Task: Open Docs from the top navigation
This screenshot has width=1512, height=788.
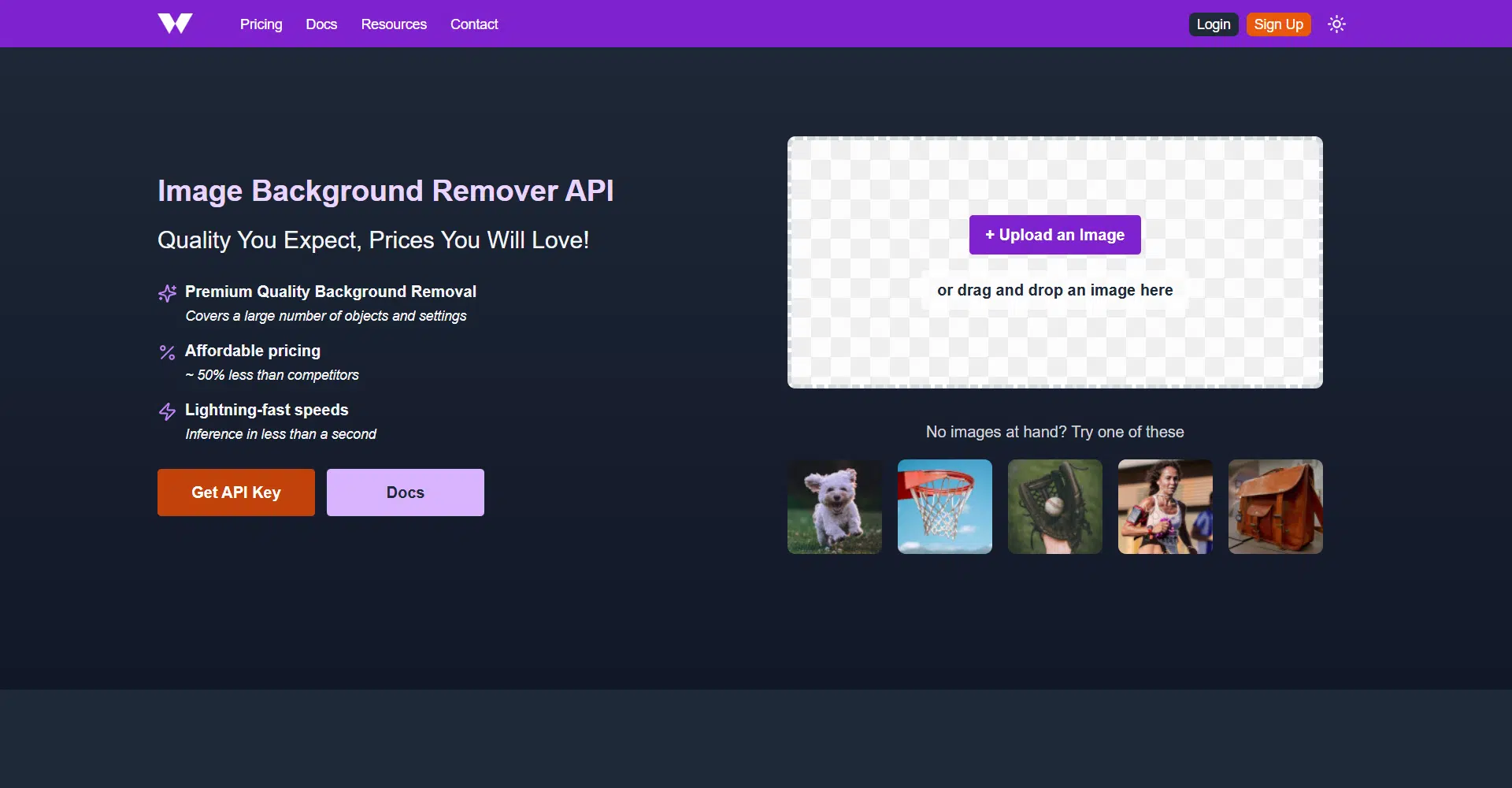Action: click(x=321, y=24)
